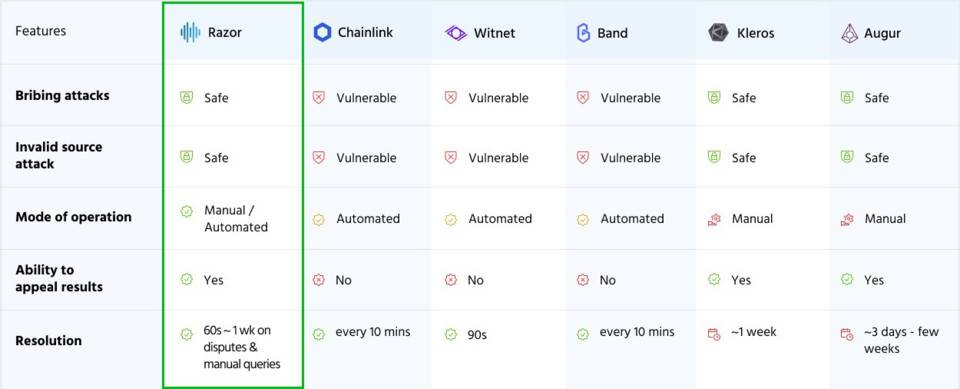This screenshot has height=389, width=960.
Task: Click Kleros' red calendar icon beside ~1 week
Action: (x=714, y=334)
